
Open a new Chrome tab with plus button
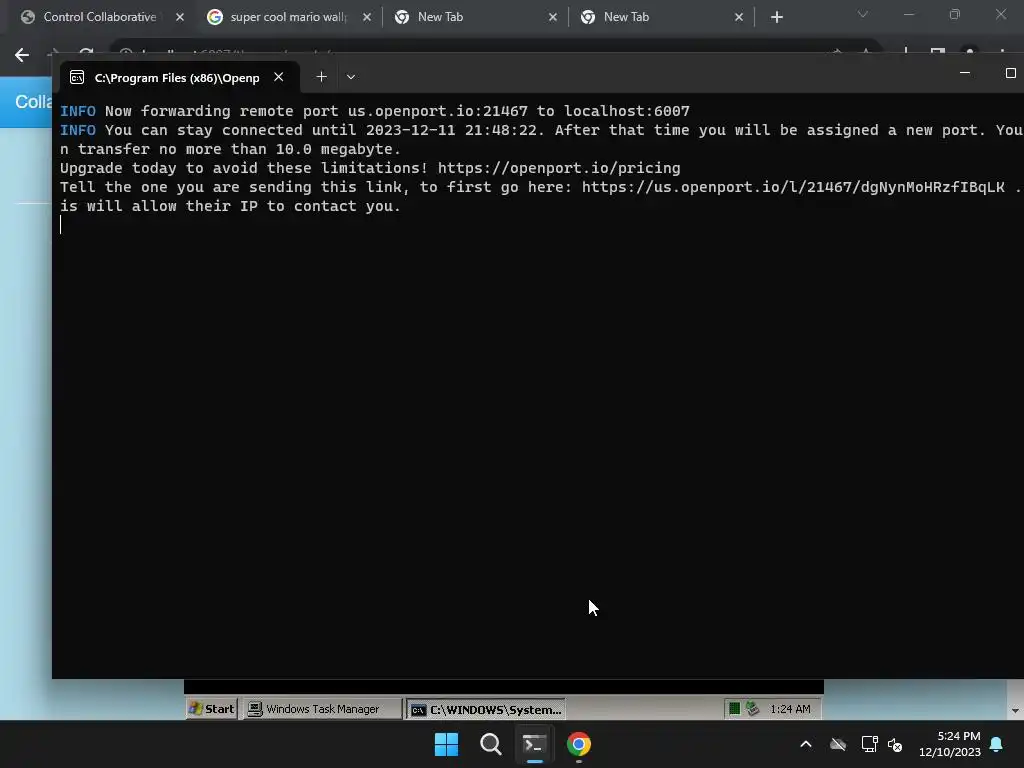click(776, 17)
